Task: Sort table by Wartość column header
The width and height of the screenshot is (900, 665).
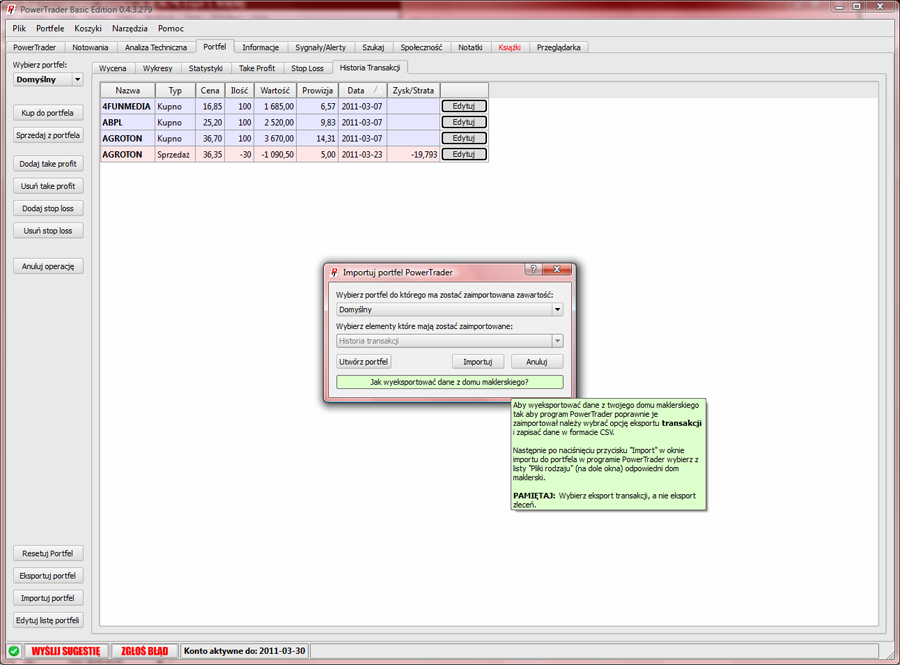Action: 275,90
